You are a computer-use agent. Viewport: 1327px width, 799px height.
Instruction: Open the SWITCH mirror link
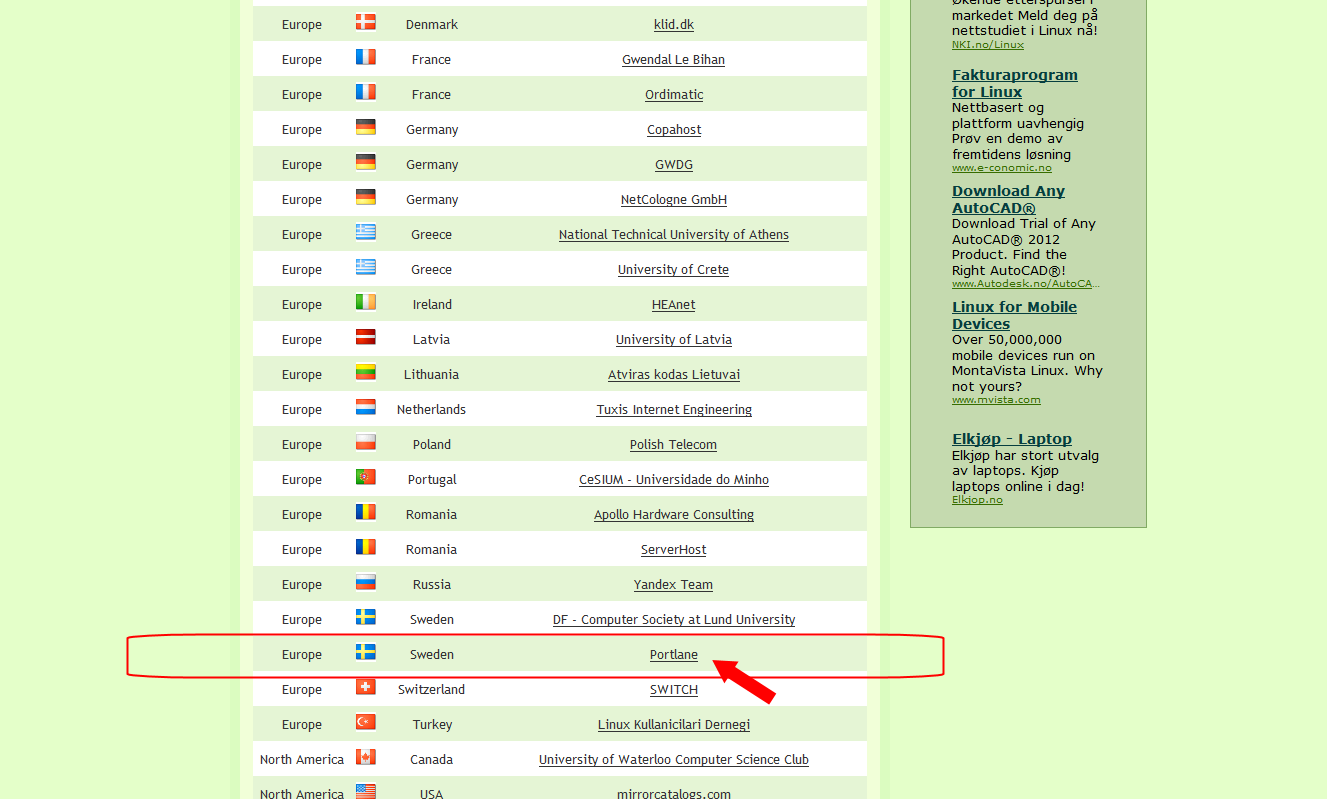pyautogui.click(x=674, y=690)
